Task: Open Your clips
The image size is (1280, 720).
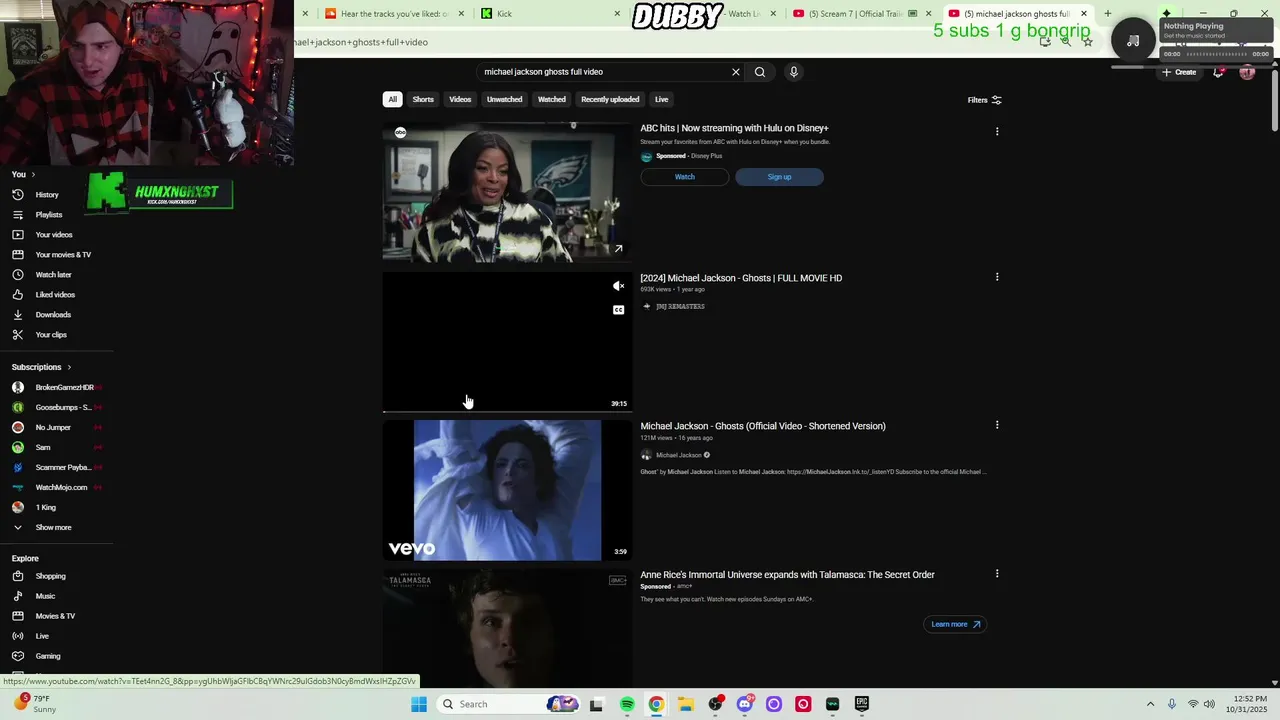Action: coord(51,335)
